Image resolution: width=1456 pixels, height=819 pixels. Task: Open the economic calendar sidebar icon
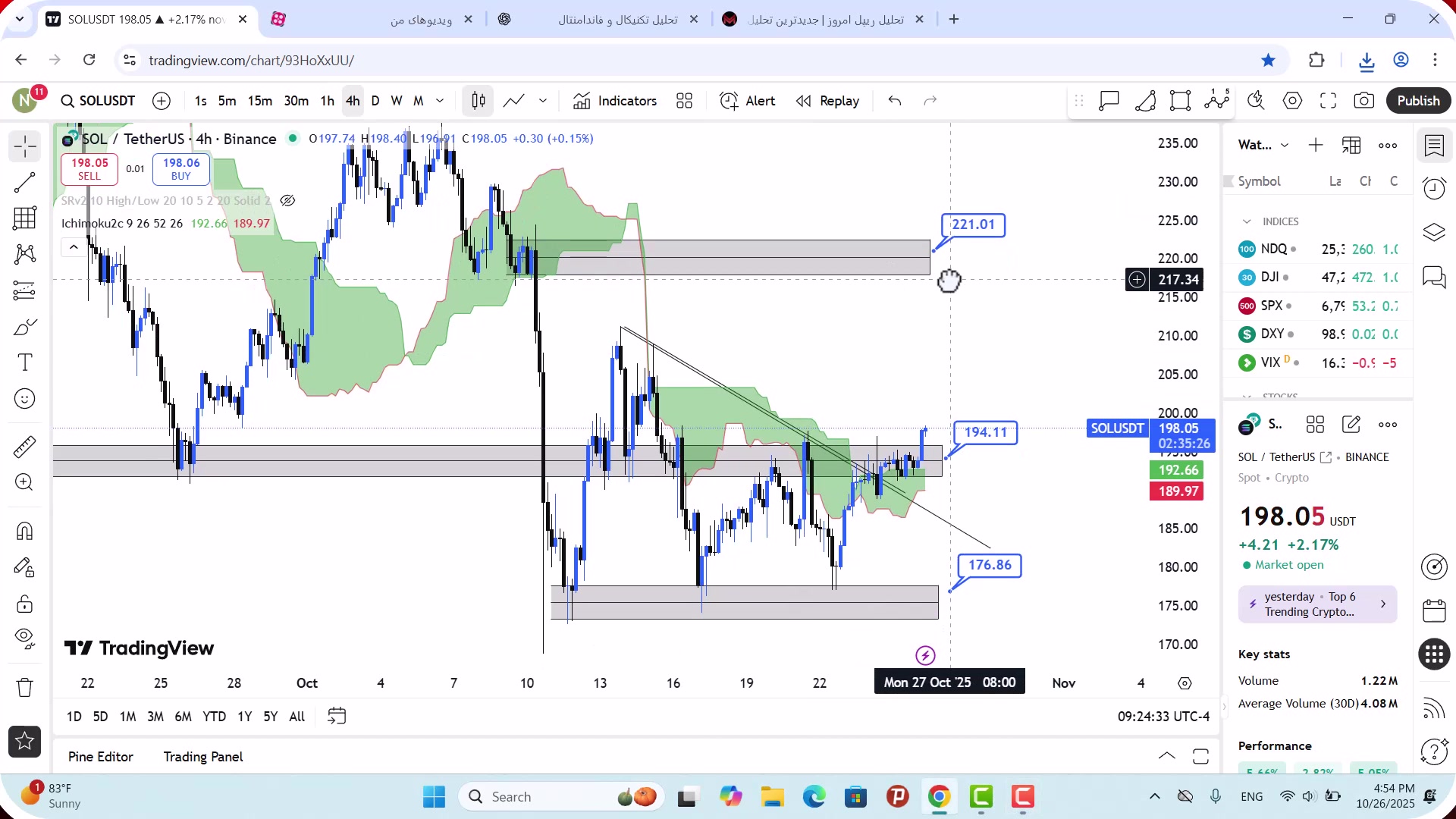pyautogui.click(x=1434, y=610)
